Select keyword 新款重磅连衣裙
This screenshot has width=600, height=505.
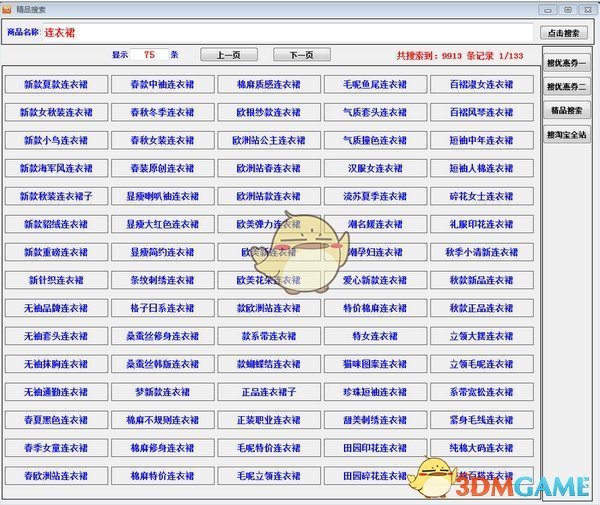[x=56, y=252]
